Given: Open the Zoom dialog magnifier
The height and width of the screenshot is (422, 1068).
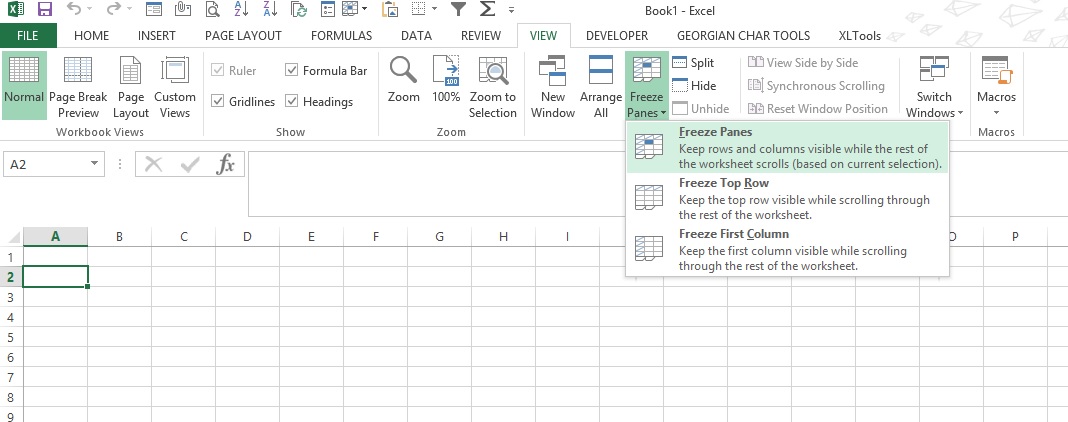Looking at the screenshot, I should tap(403, 80).
